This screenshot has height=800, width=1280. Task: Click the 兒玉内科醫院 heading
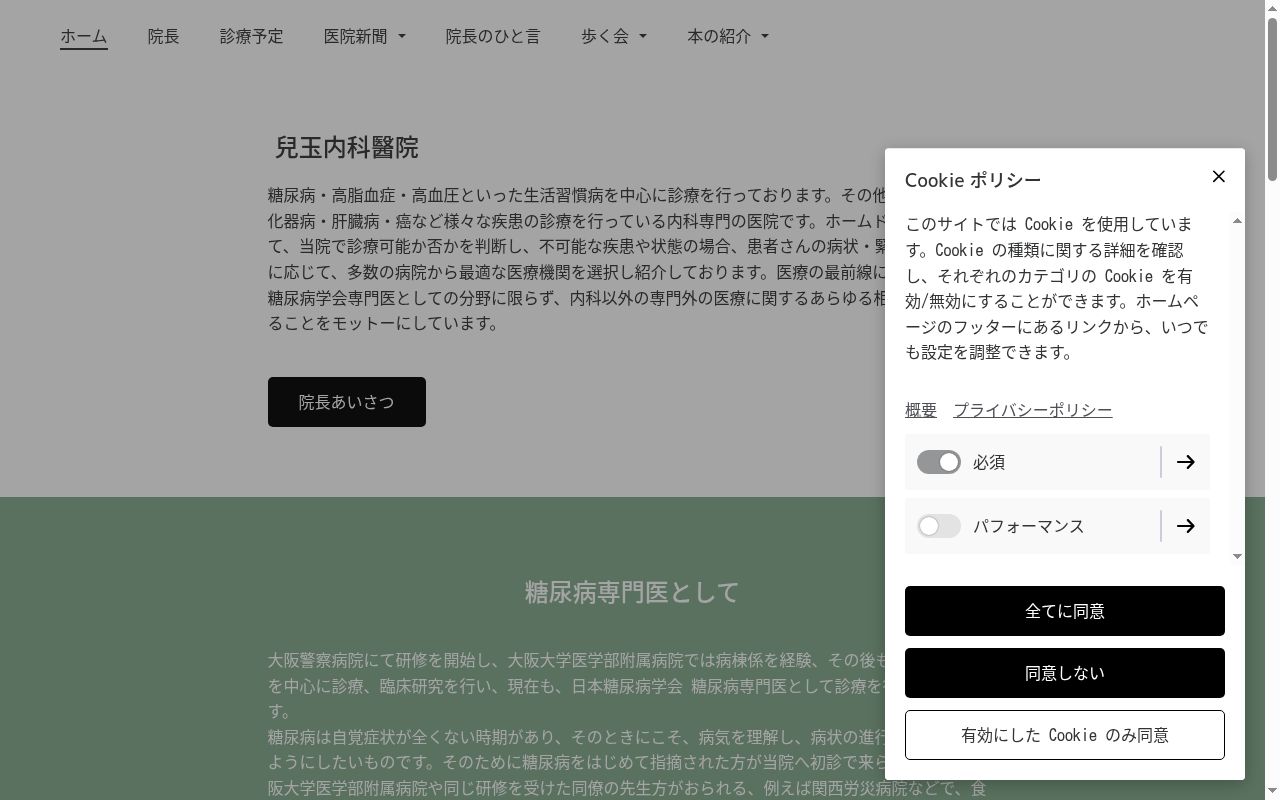[346, 148]
